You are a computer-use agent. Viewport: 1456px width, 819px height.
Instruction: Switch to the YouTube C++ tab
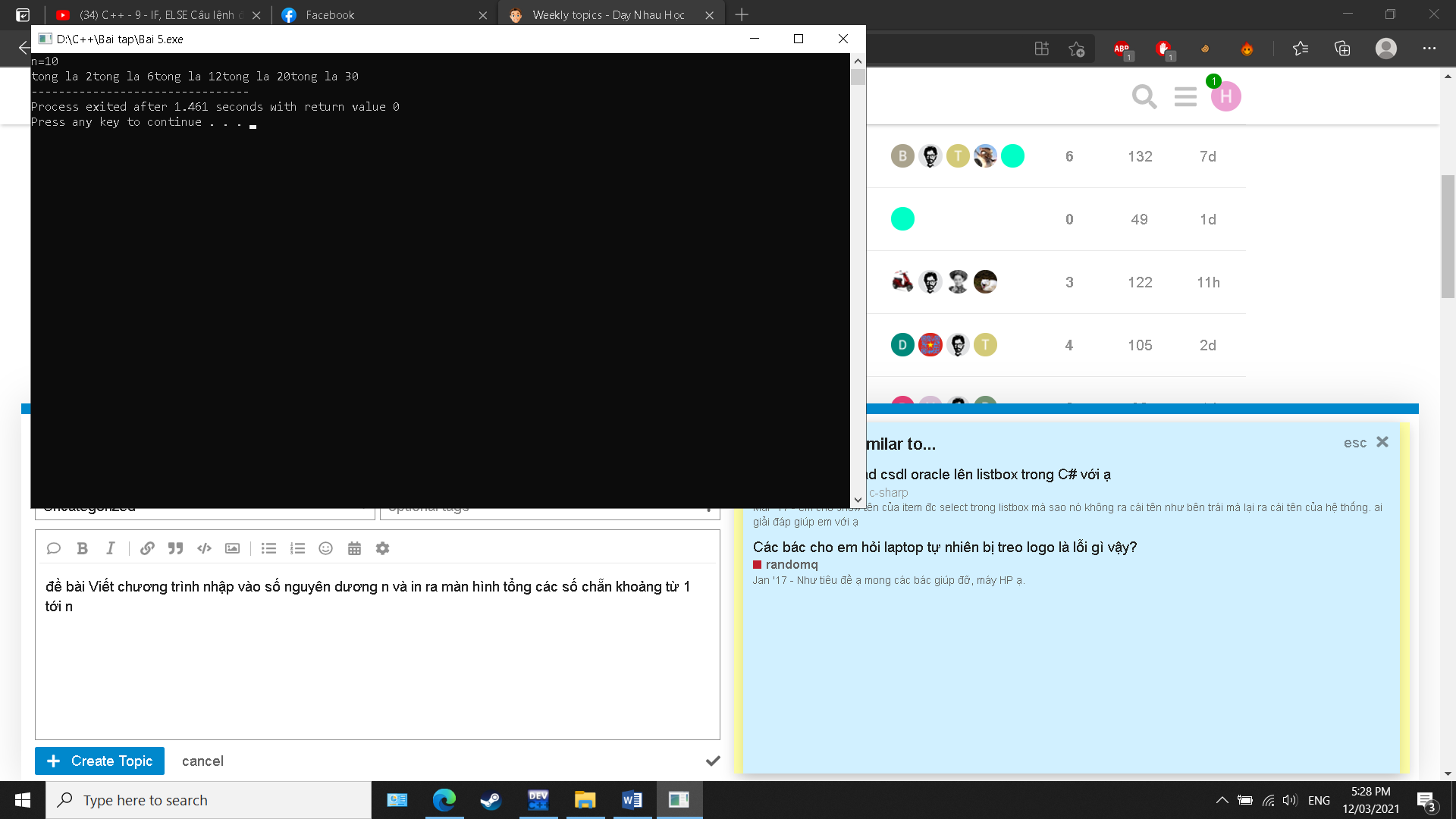[x=156, y=15]
